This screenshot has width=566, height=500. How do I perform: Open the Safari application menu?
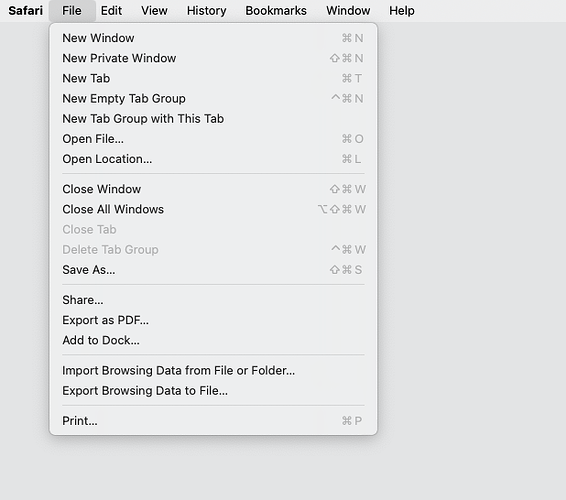(26, 10)
